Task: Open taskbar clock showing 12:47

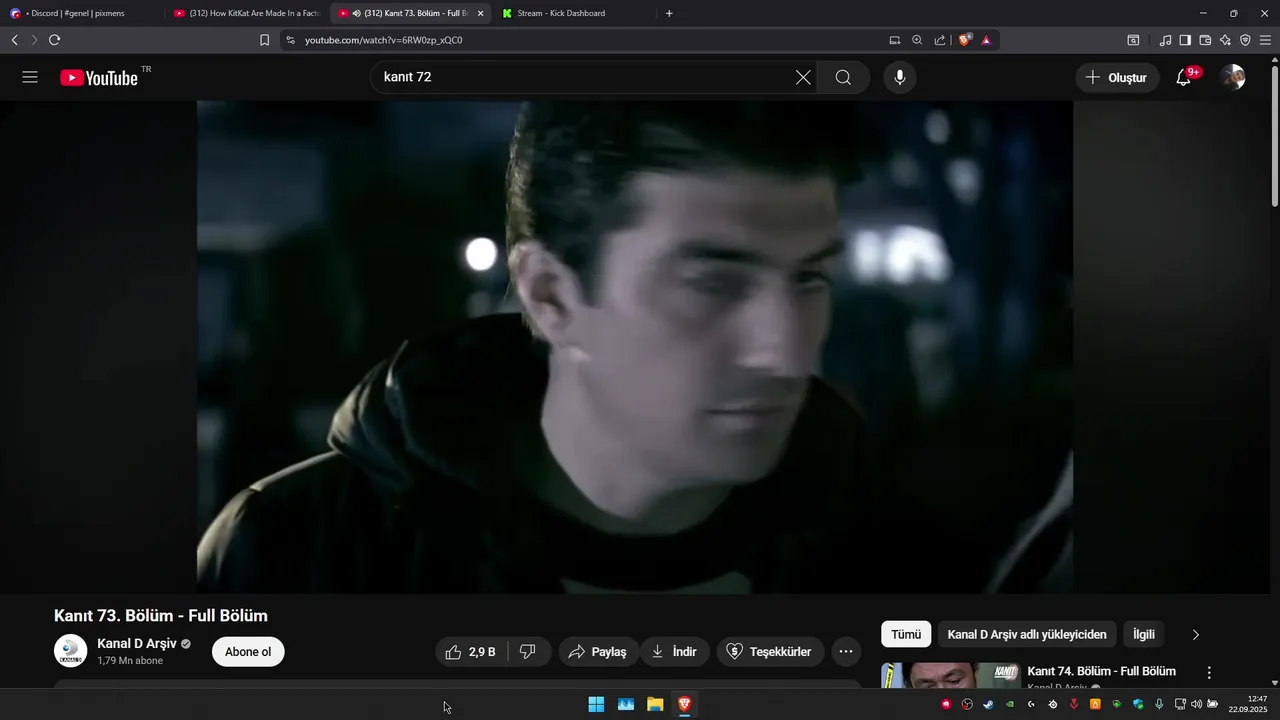Action: 1248,704
